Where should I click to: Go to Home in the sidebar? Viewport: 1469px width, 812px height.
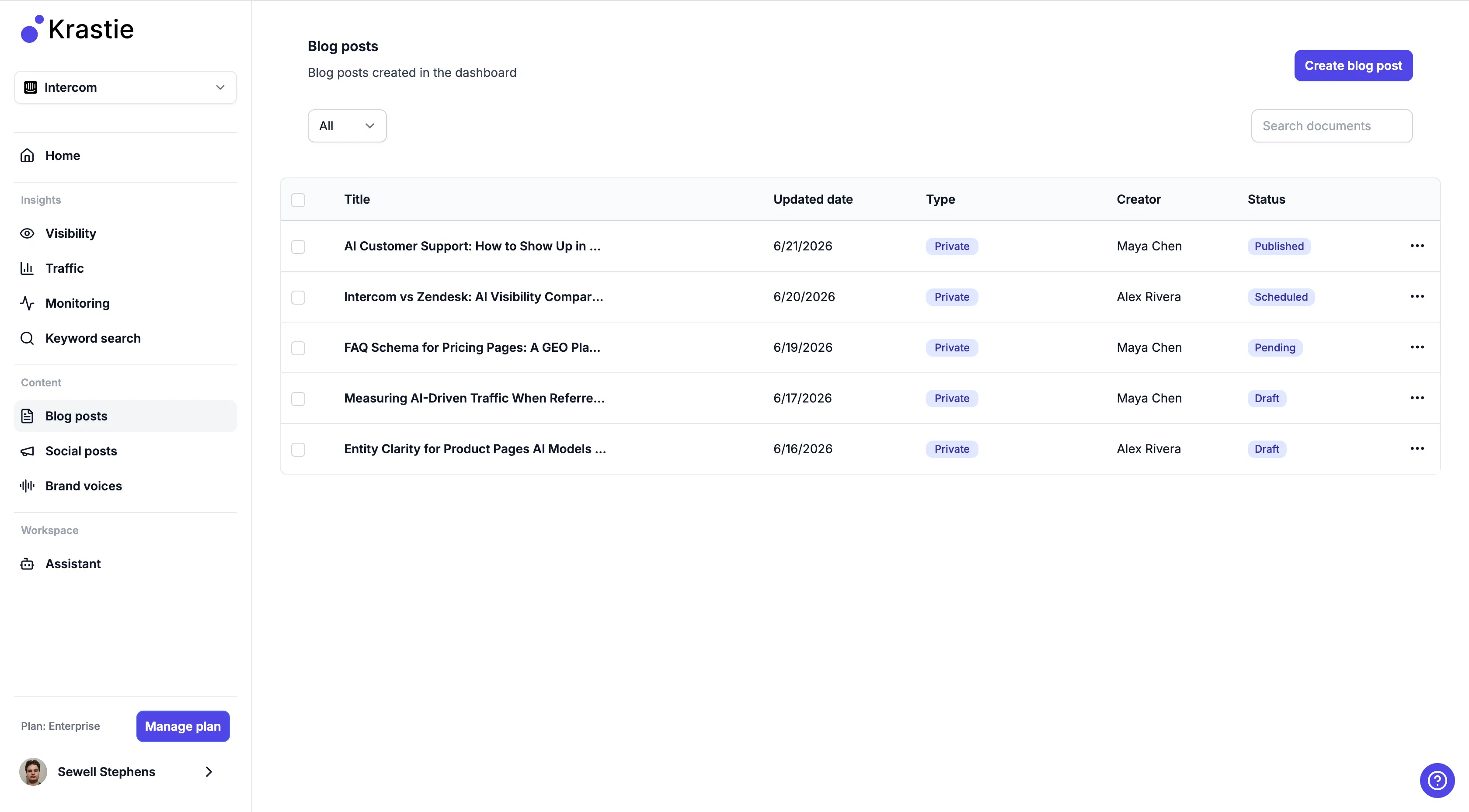point(125,156)
